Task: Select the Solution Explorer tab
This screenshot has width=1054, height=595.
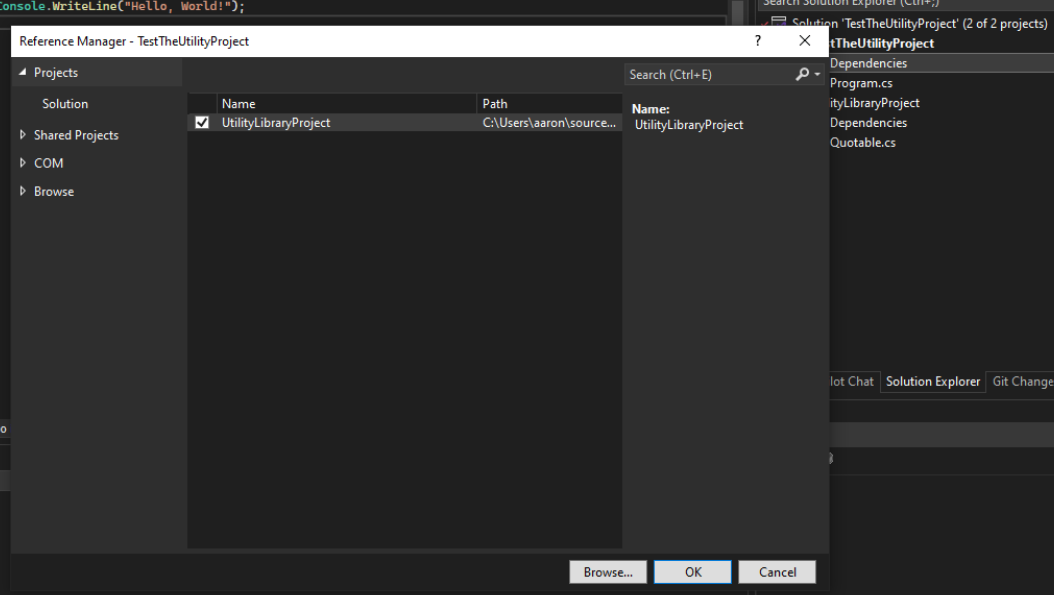Action: pyautogui.click(x=932, y=381)
